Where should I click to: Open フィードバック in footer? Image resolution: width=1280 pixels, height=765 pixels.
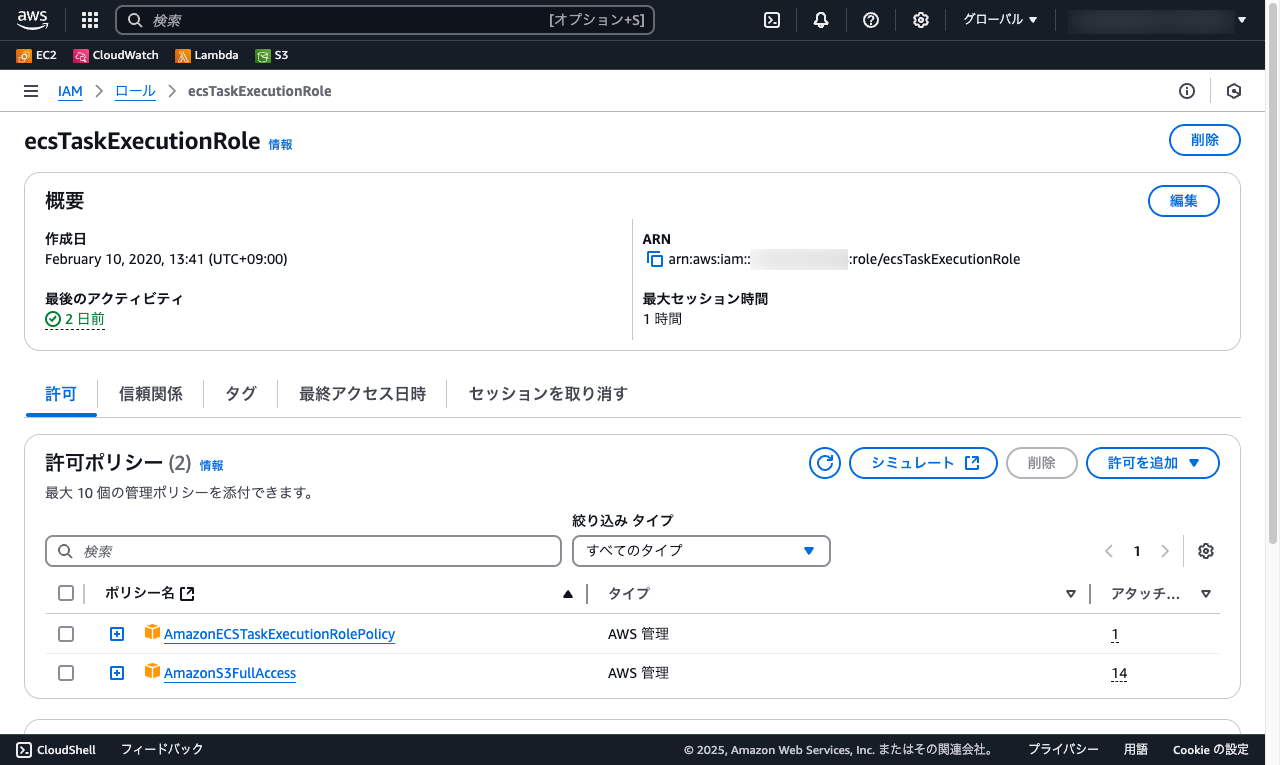point(162,749)
